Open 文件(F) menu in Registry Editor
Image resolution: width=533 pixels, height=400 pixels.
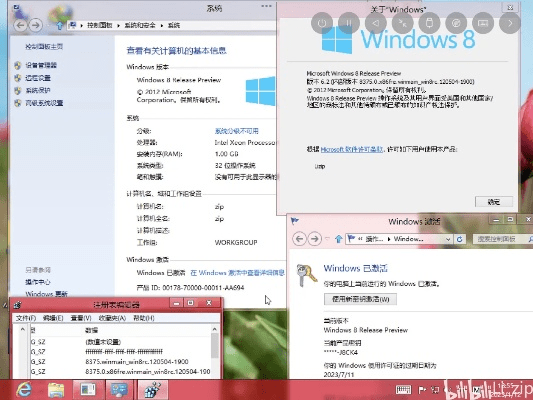(x=26, y=318)
